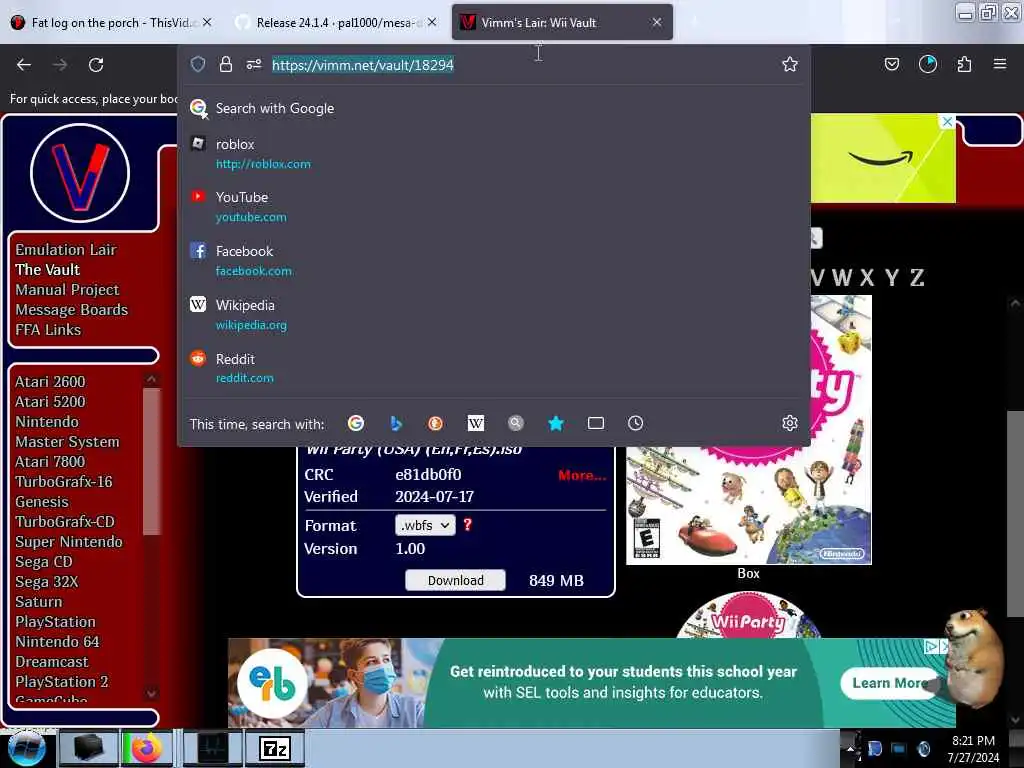
Task: Open Firefox from the taskbar
Action: (147, 748)
